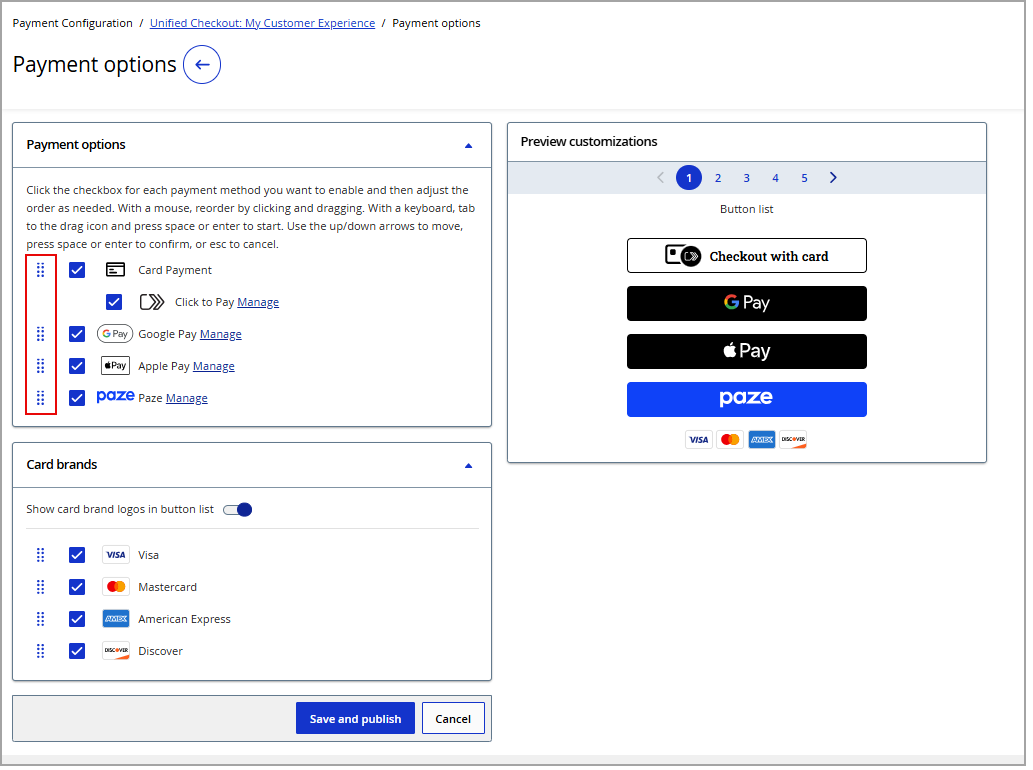Uncheck the Apple Pay checkbox
1033x770 pixels.
point(77,367)
